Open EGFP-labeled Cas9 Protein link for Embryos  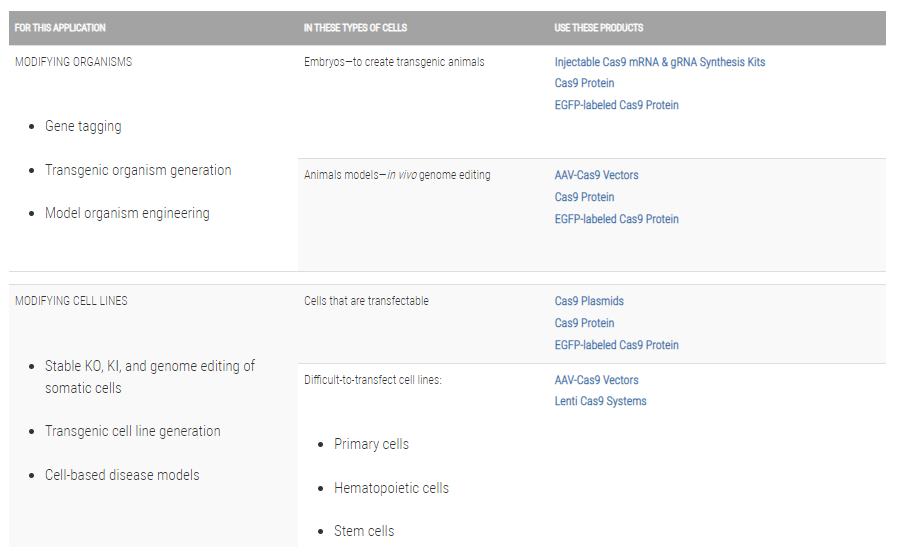[616, 105]
